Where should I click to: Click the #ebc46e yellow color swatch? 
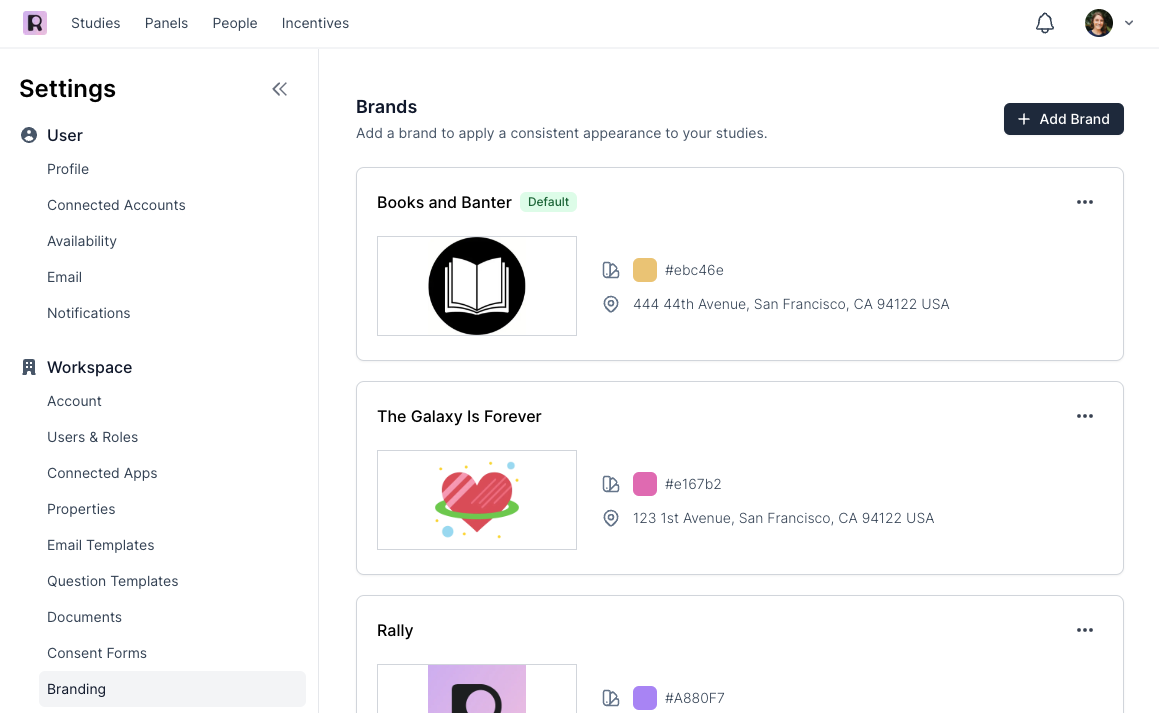[645, 270]
